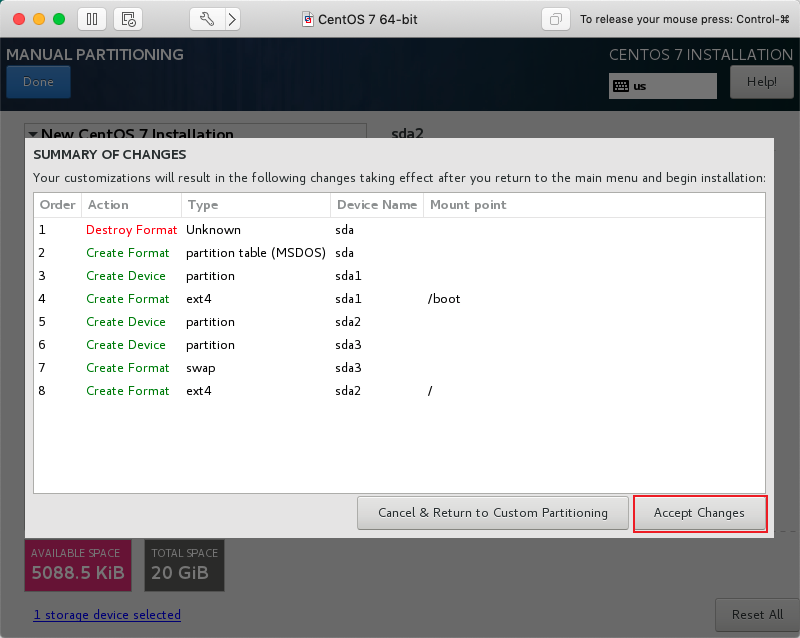
Task: Click ext4 type in row 4
Action: tap(198, 299)
